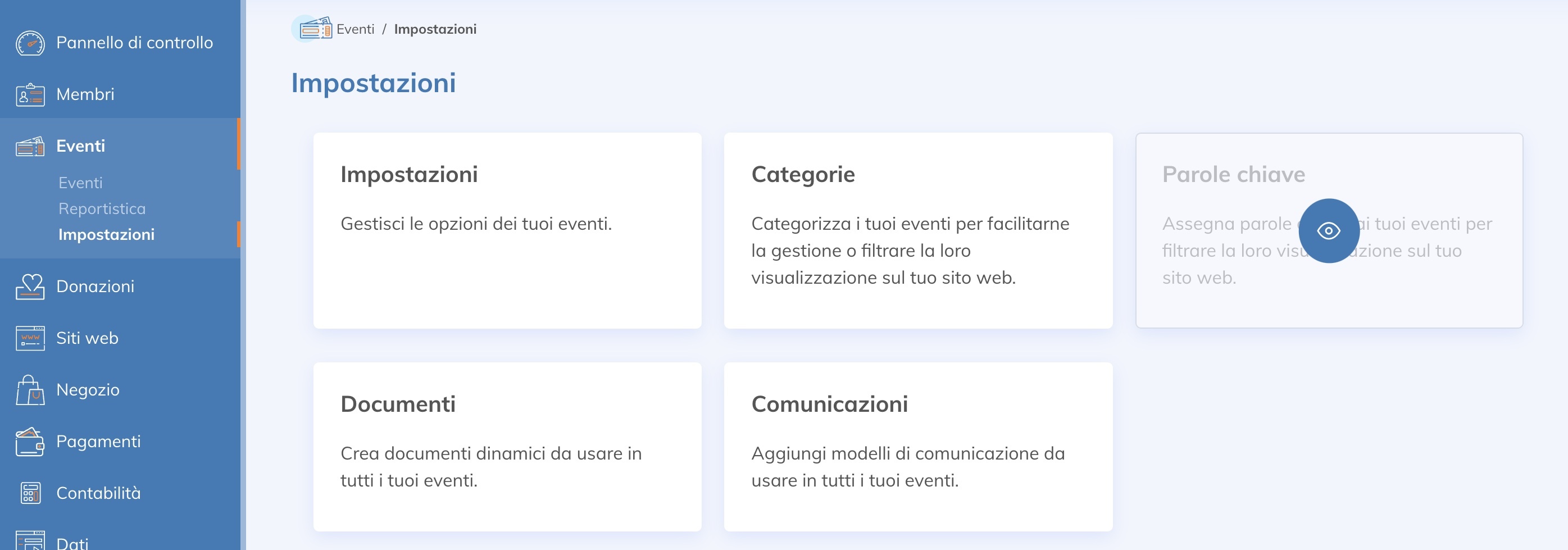
Task: Open Donazioni via the heart icon
Action: tap(30, 286)
